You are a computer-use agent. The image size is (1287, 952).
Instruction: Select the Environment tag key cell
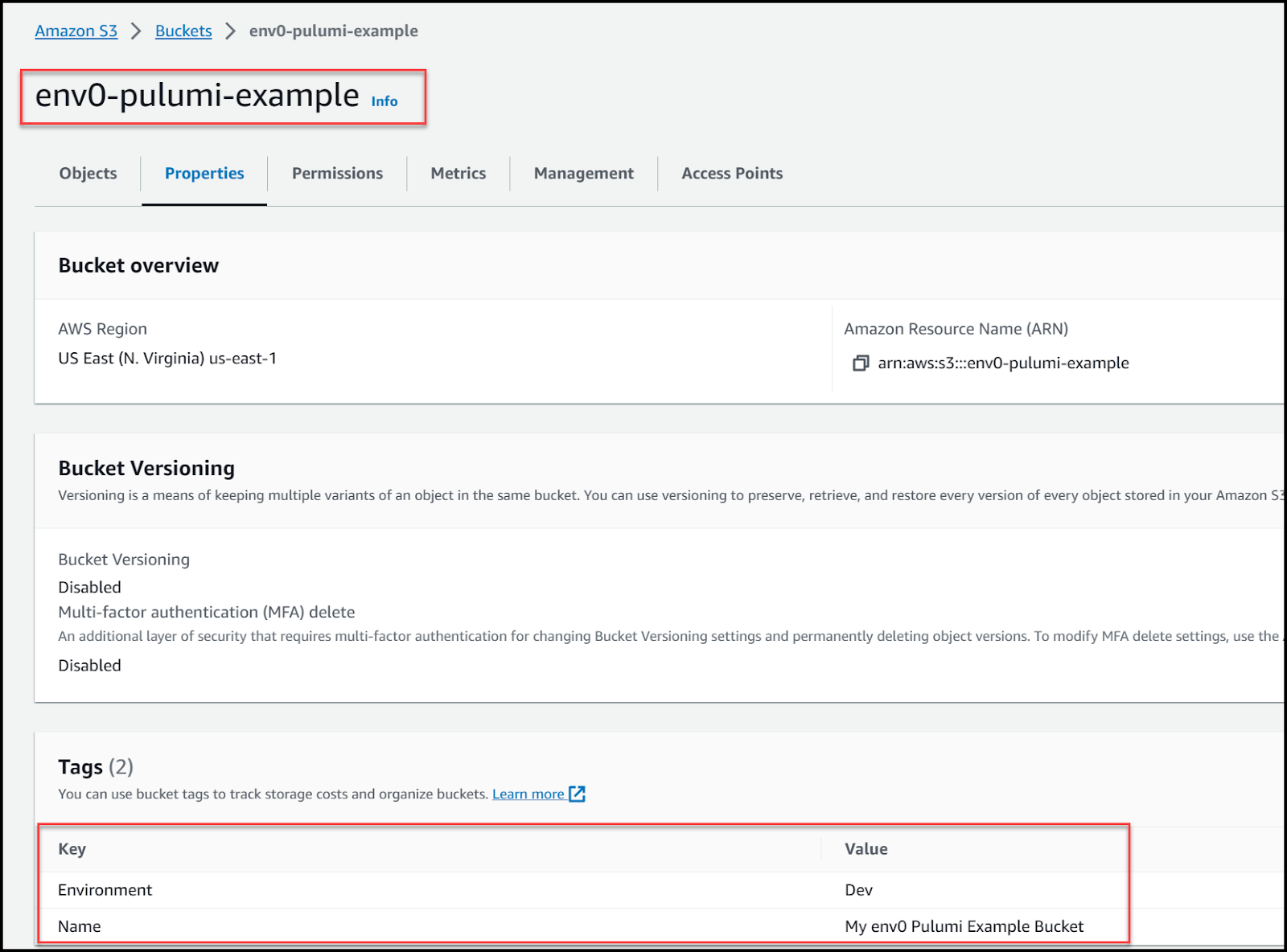tap(105, 890)
